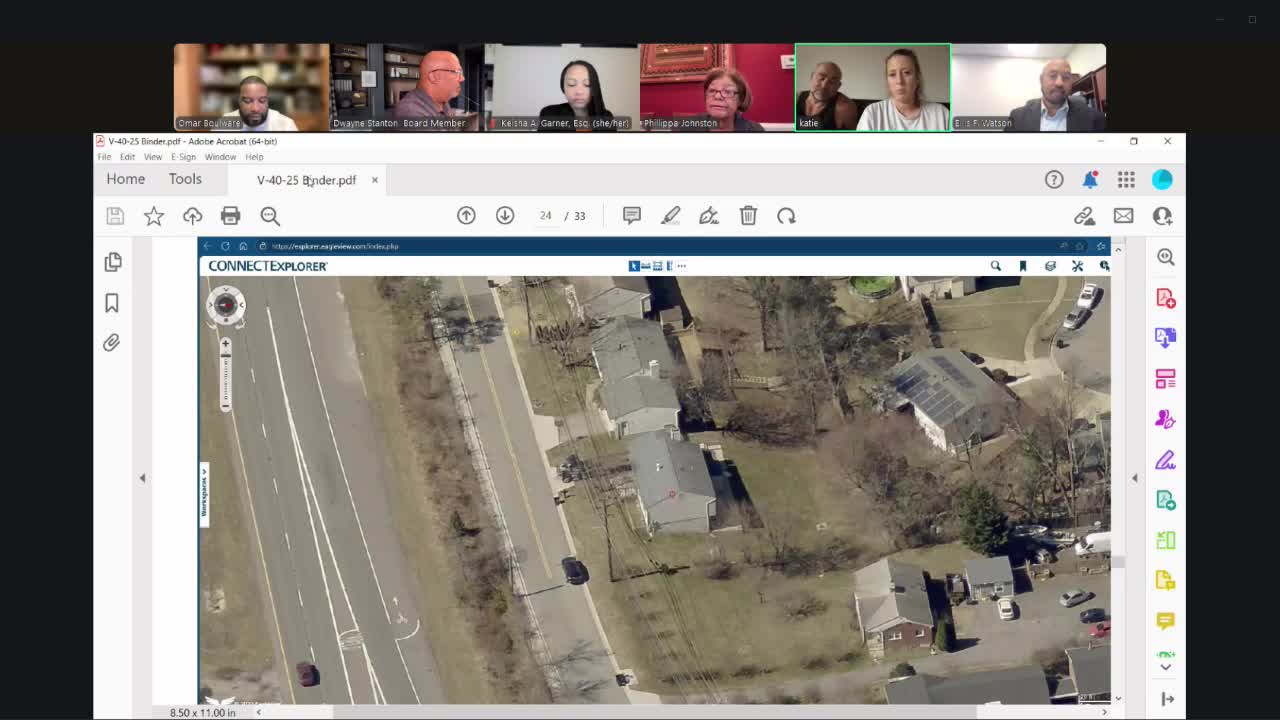Collapse the right tools pane arrow
Screen dimensions: 1280x720
click(x=1134, y=478)
